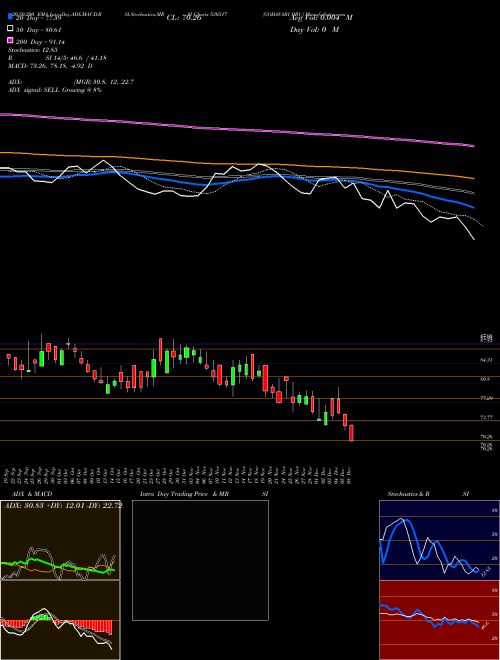Click the magenta 200-day moving average line
The image size is (500, 660).
tap(236, 128)
